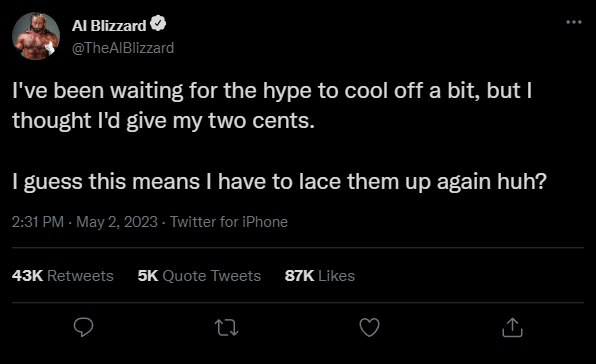Image resolution: width=596 pixels, height=364 pixels.
Task: View the 5K Quote Tweets list
Action: tap(199, 275)
